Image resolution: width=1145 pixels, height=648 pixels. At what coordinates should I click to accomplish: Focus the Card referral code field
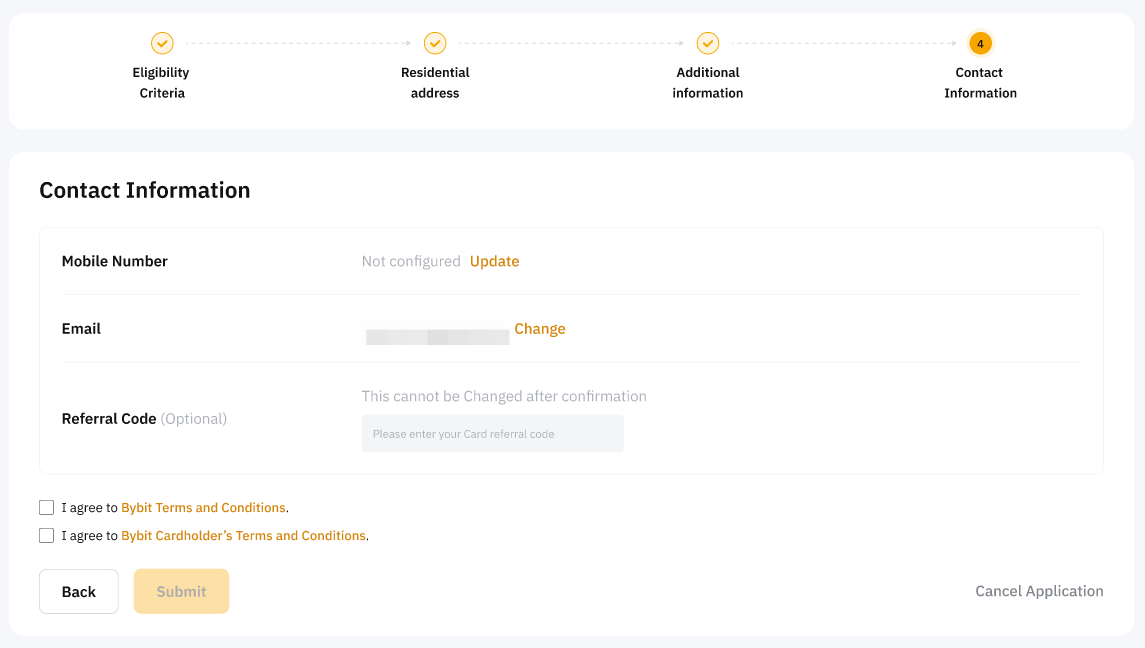pyautogui.click(x=492, y=434)
